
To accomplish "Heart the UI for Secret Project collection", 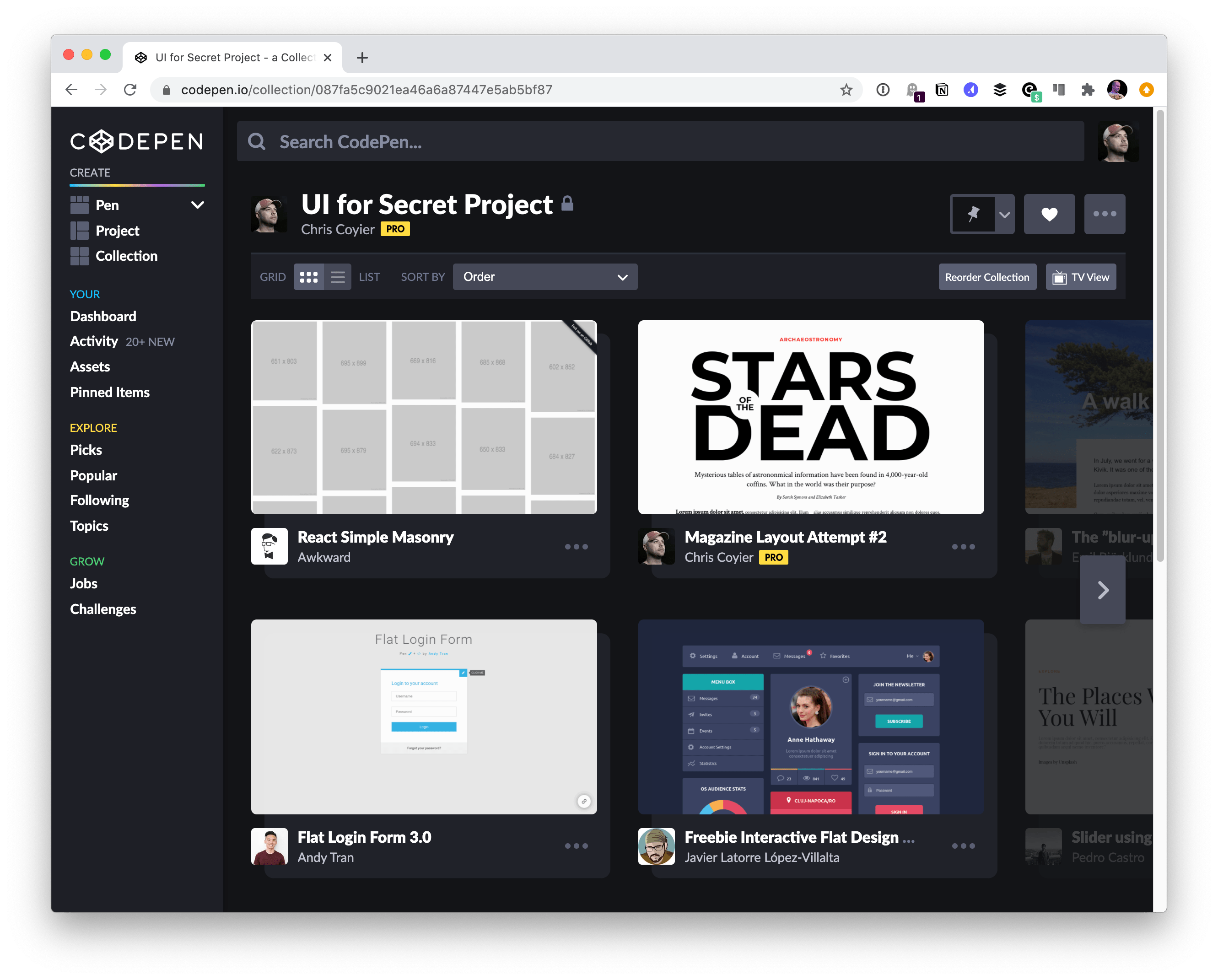I will coord(1049,214).
